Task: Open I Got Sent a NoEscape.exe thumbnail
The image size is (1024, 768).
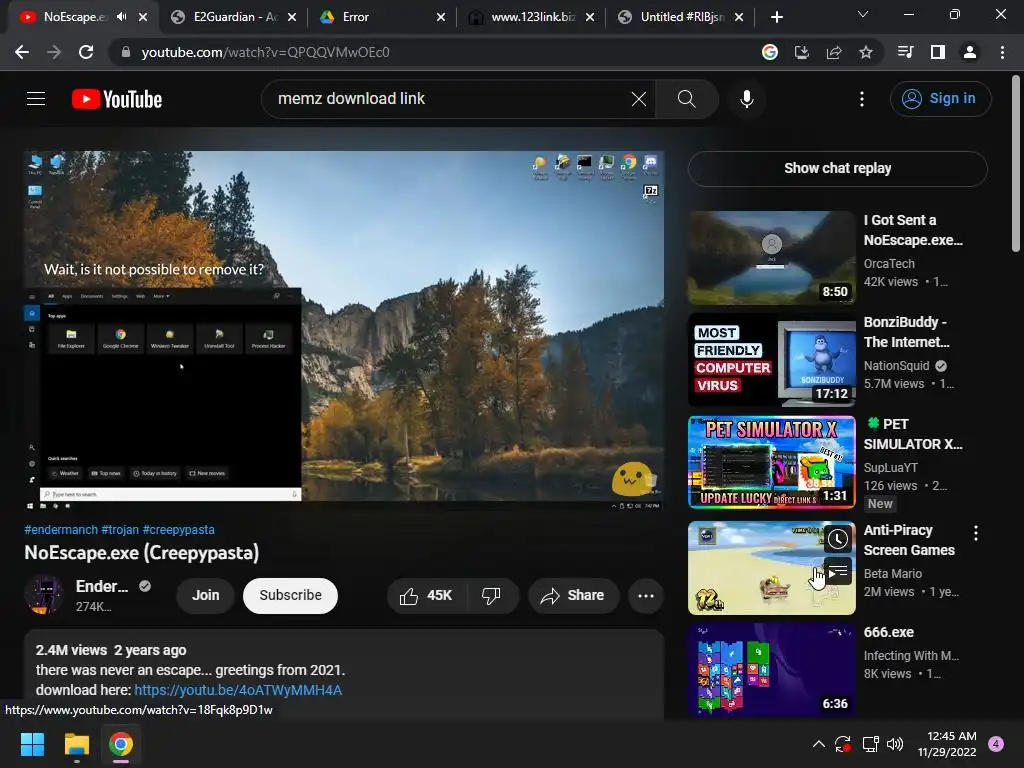Action: [x=771, y=257]
